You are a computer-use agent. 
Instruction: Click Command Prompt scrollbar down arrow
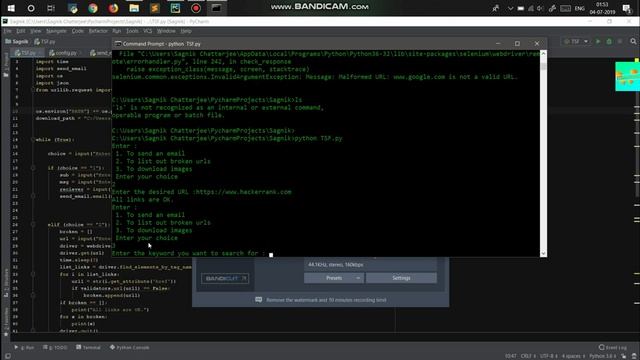click(543, 253)
